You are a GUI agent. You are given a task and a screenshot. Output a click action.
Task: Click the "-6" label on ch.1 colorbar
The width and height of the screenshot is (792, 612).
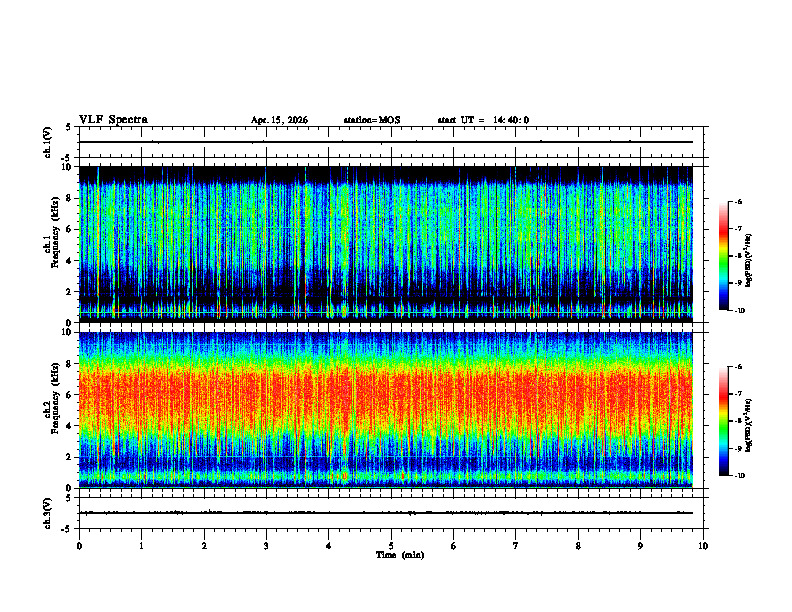pyautogui.click(x=739, y=201)
